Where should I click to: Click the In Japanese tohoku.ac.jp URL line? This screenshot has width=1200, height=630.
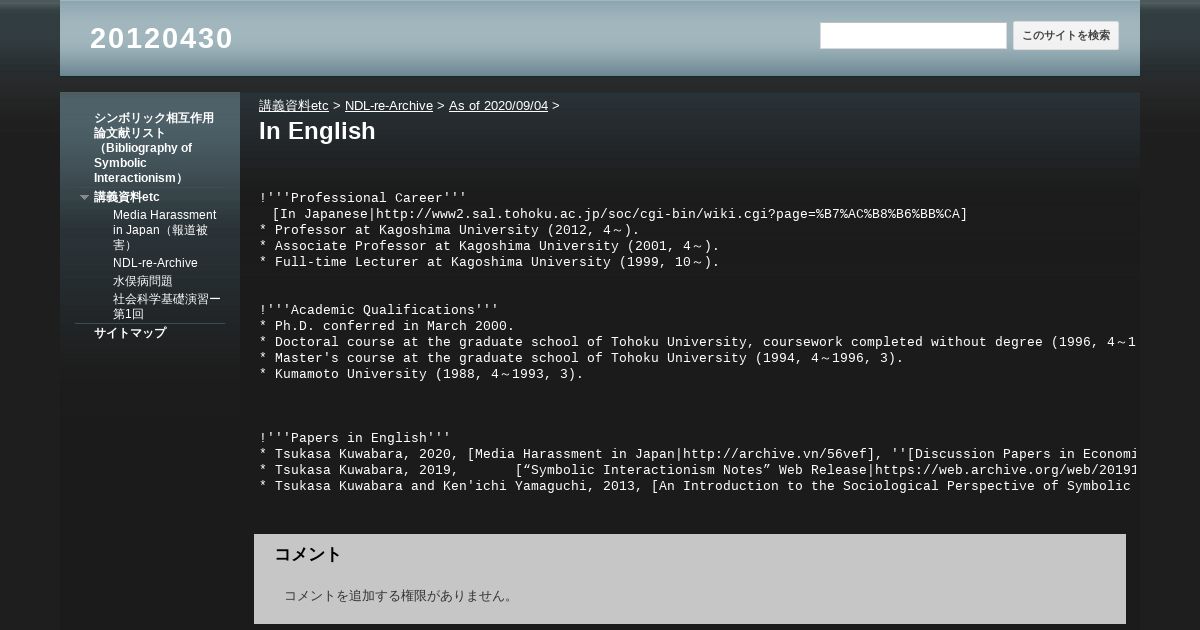click(x=619, y=214)
